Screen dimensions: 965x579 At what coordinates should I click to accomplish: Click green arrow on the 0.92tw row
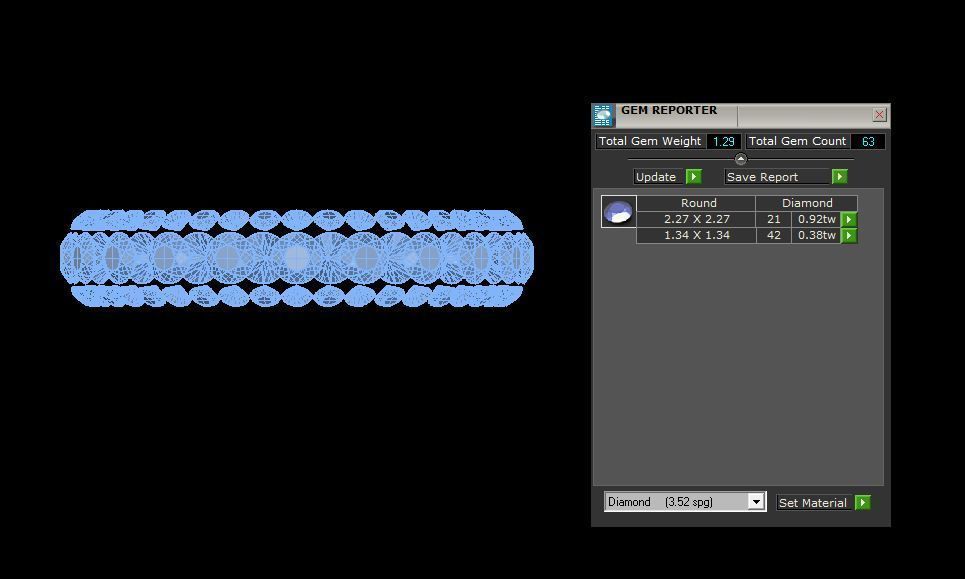(849, 219)
